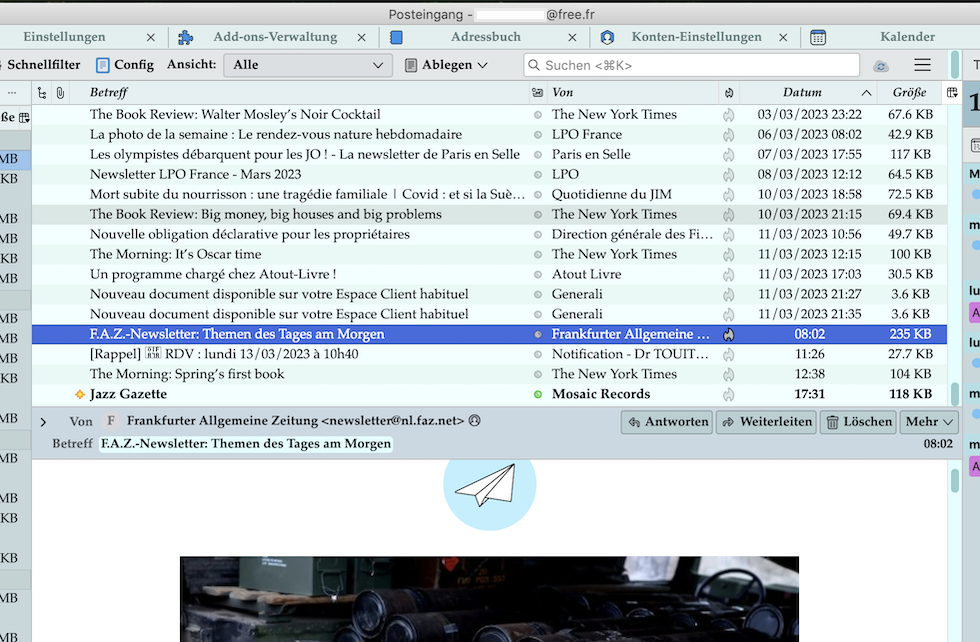Click the Antworten reply button
Screen dimensions: 980x642
pos(668,422)
